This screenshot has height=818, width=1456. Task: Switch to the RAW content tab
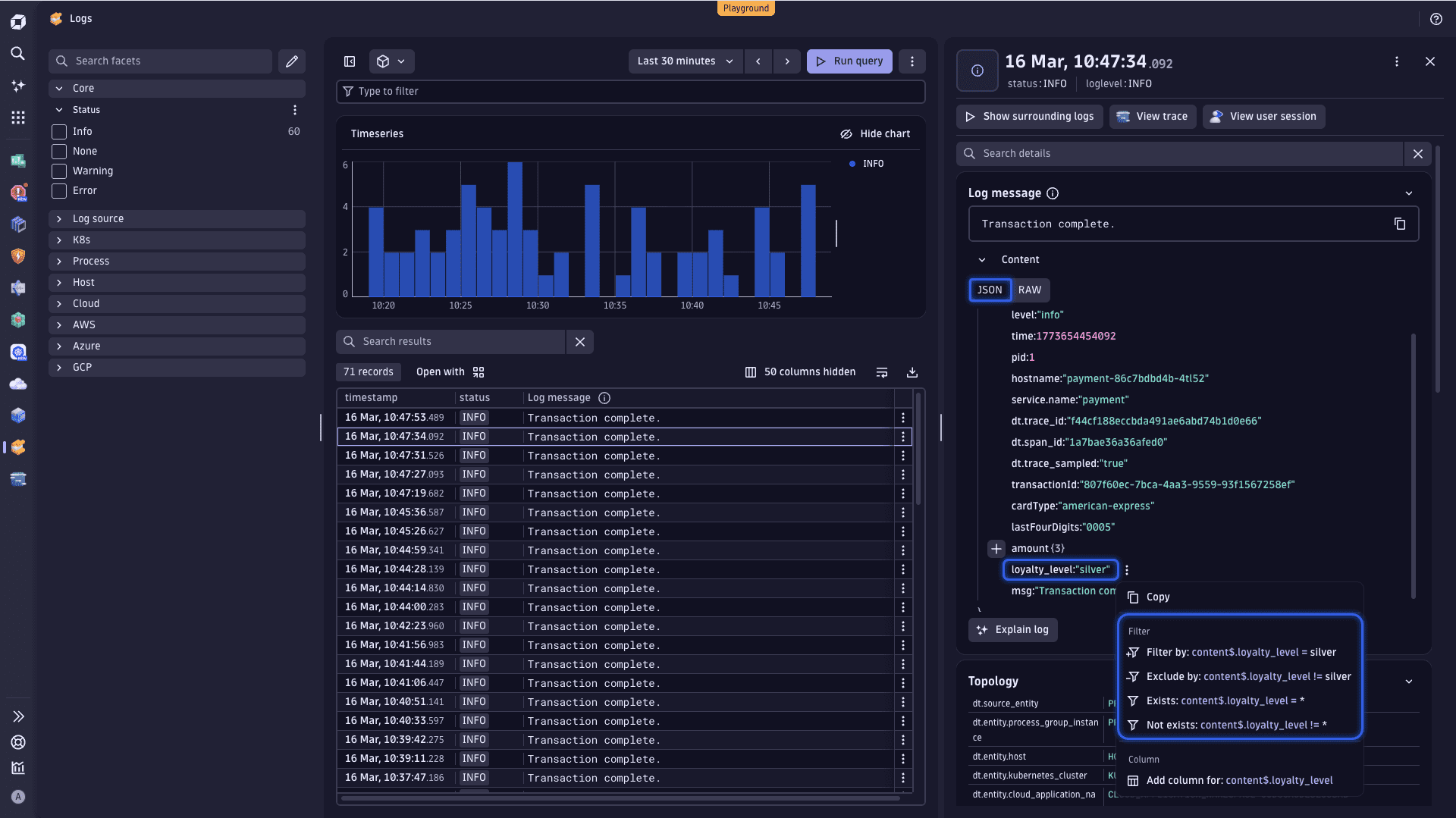(x=1029, y=290)
